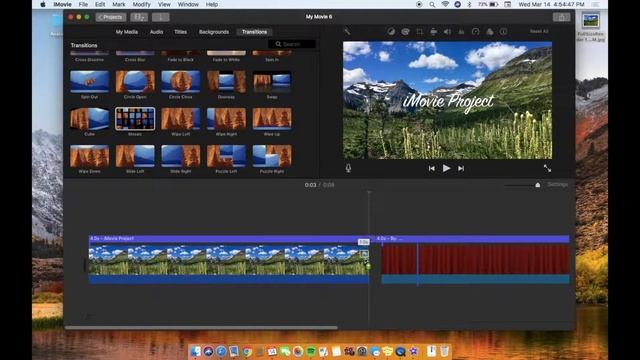
Task: Select the Circle Open transition
Action: click(135, 82)
